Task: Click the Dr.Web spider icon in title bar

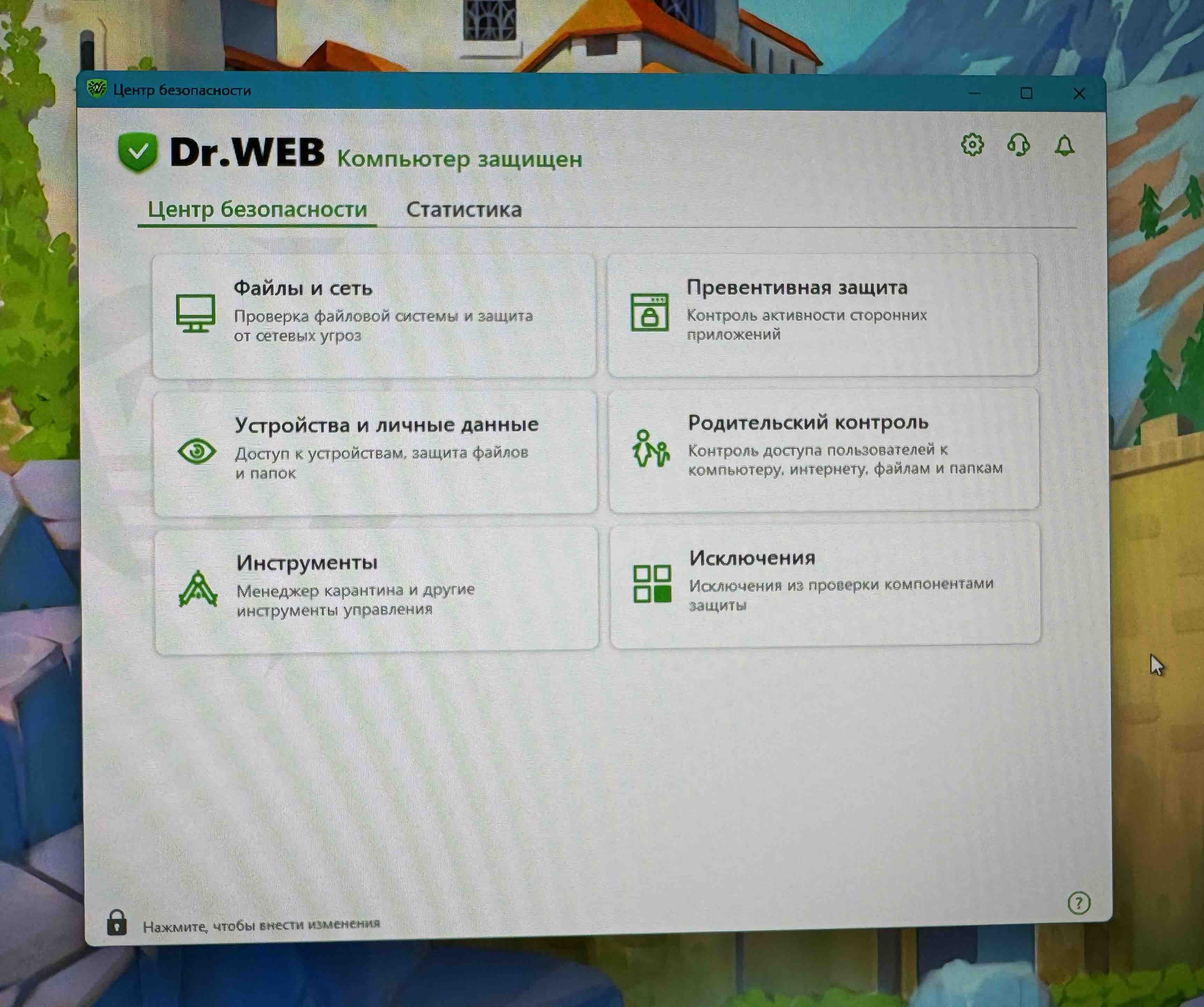Action: [x=96, y=89]
